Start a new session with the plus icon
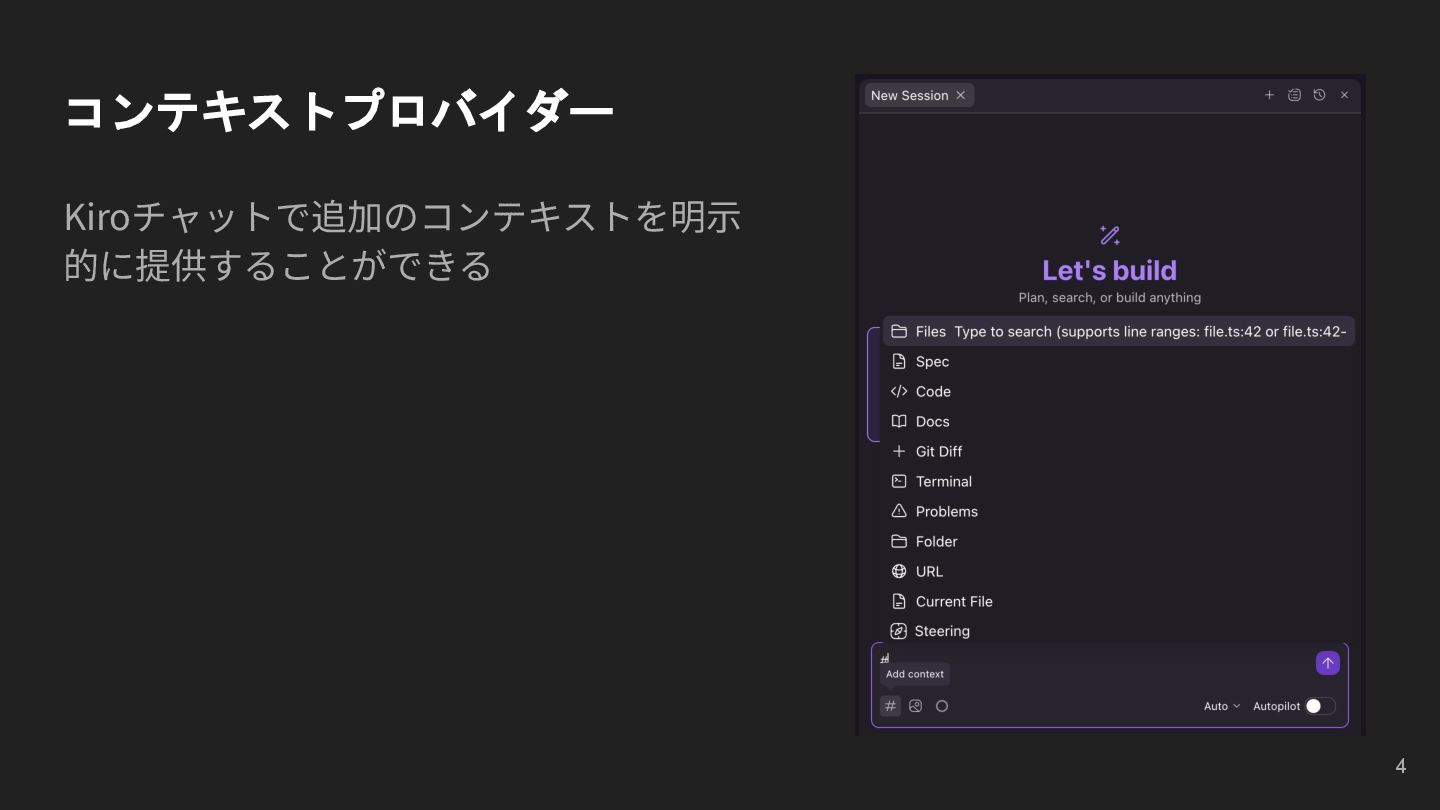1440x810 pixels. click(1269, 95)
